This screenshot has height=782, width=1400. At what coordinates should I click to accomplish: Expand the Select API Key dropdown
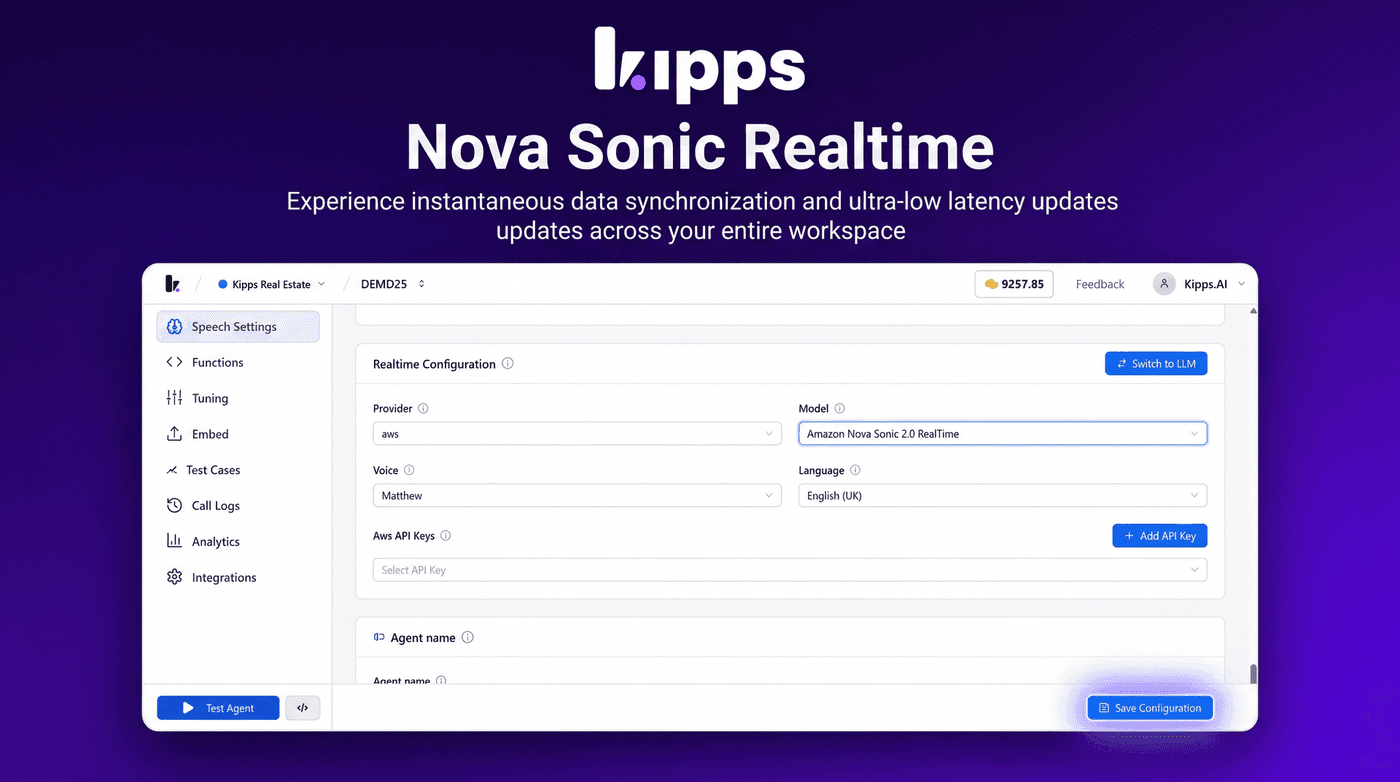tap(790, 570)
